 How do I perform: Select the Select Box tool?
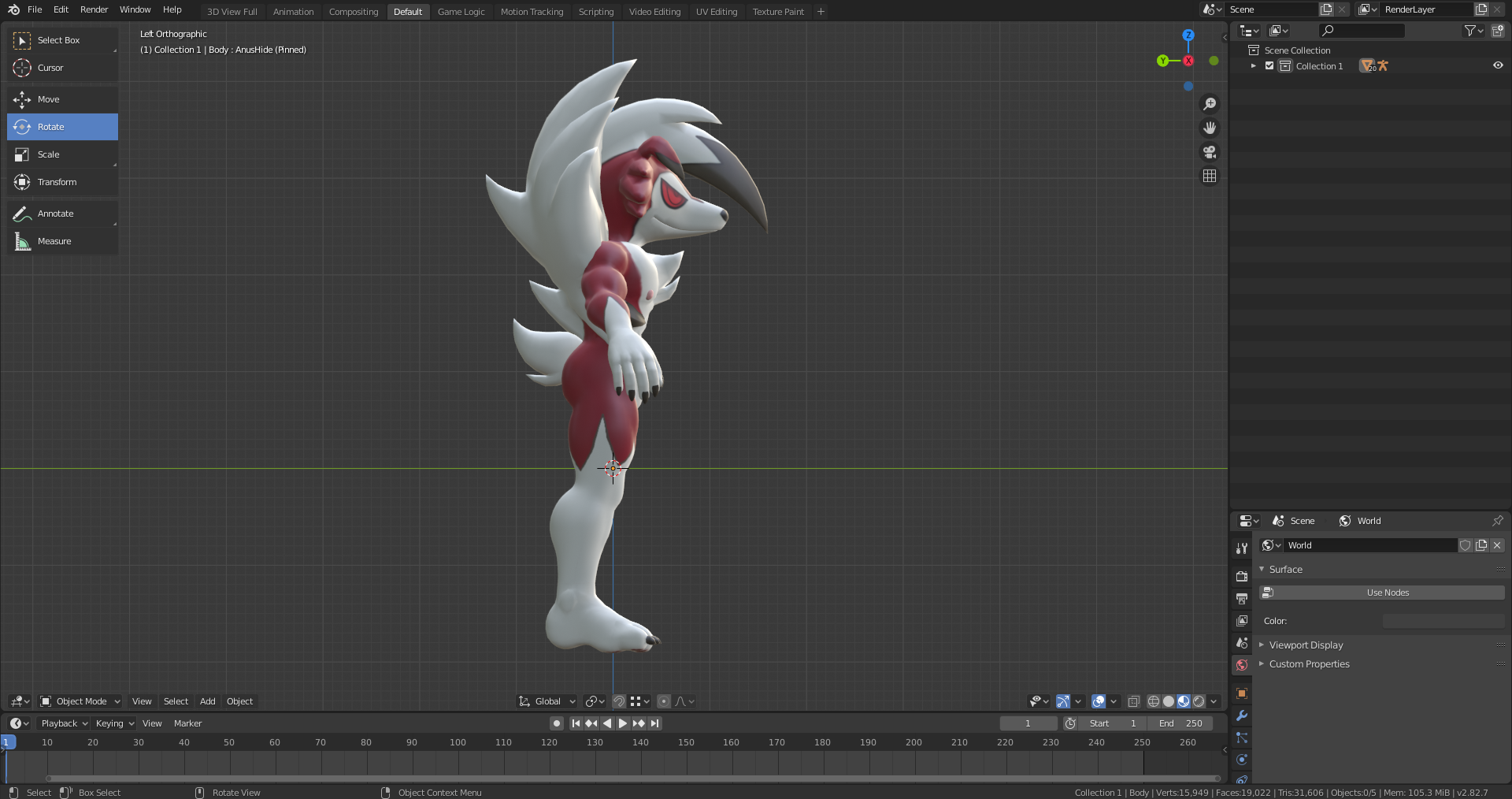tap(62, 40)
